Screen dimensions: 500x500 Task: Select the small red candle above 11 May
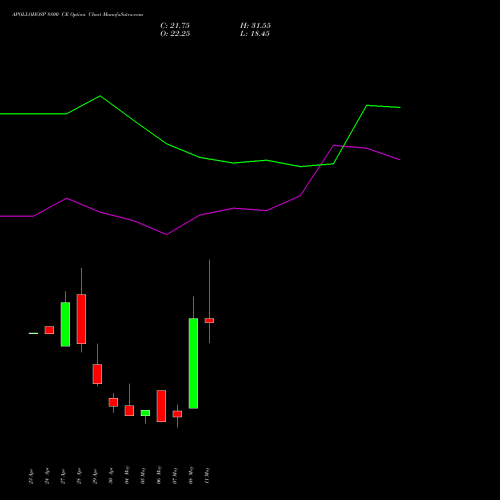209,321
